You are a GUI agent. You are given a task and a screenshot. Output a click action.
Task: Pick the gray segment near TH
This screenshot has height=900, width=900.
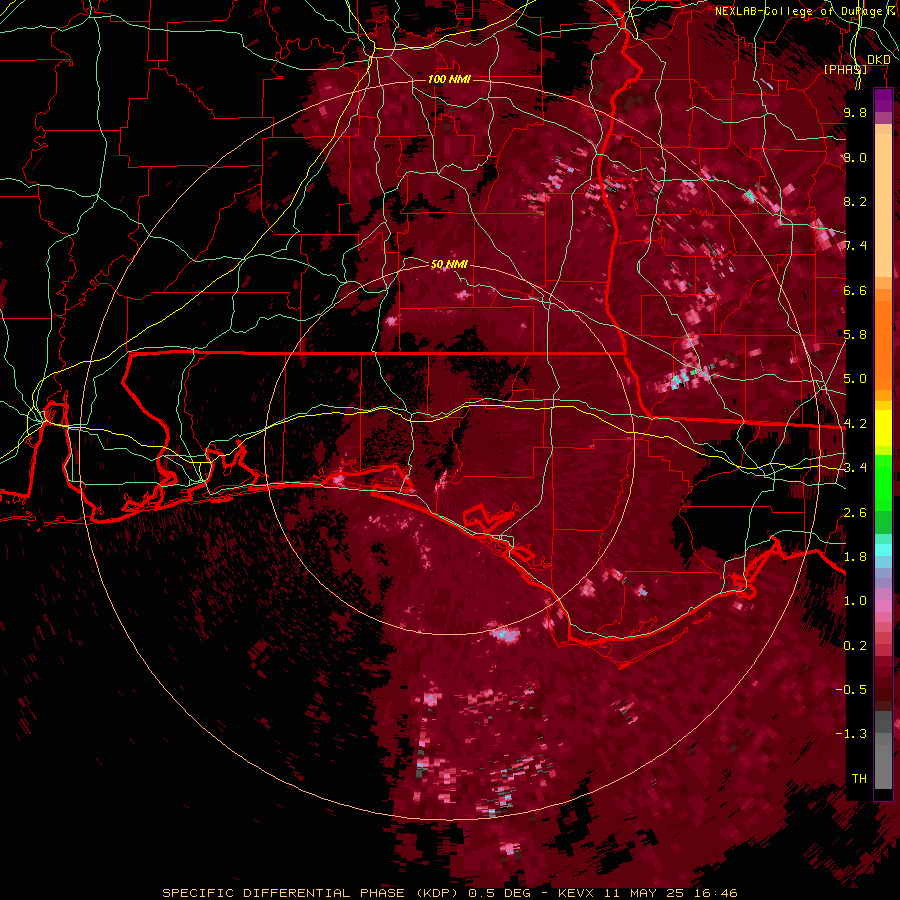[883, 767]
